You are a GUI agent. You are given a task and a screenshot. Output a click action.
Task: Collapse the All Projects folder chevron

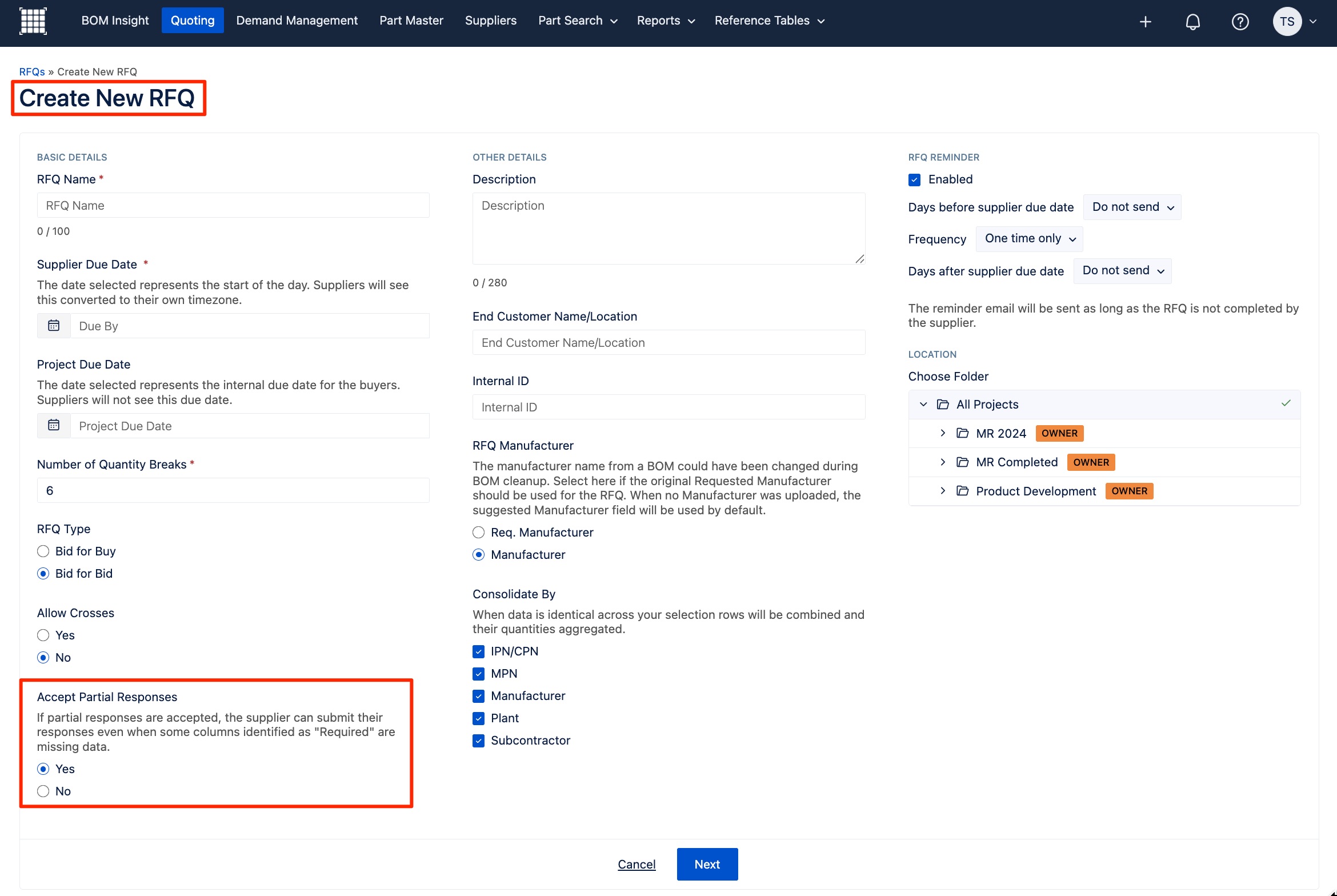tap(923, 405)
